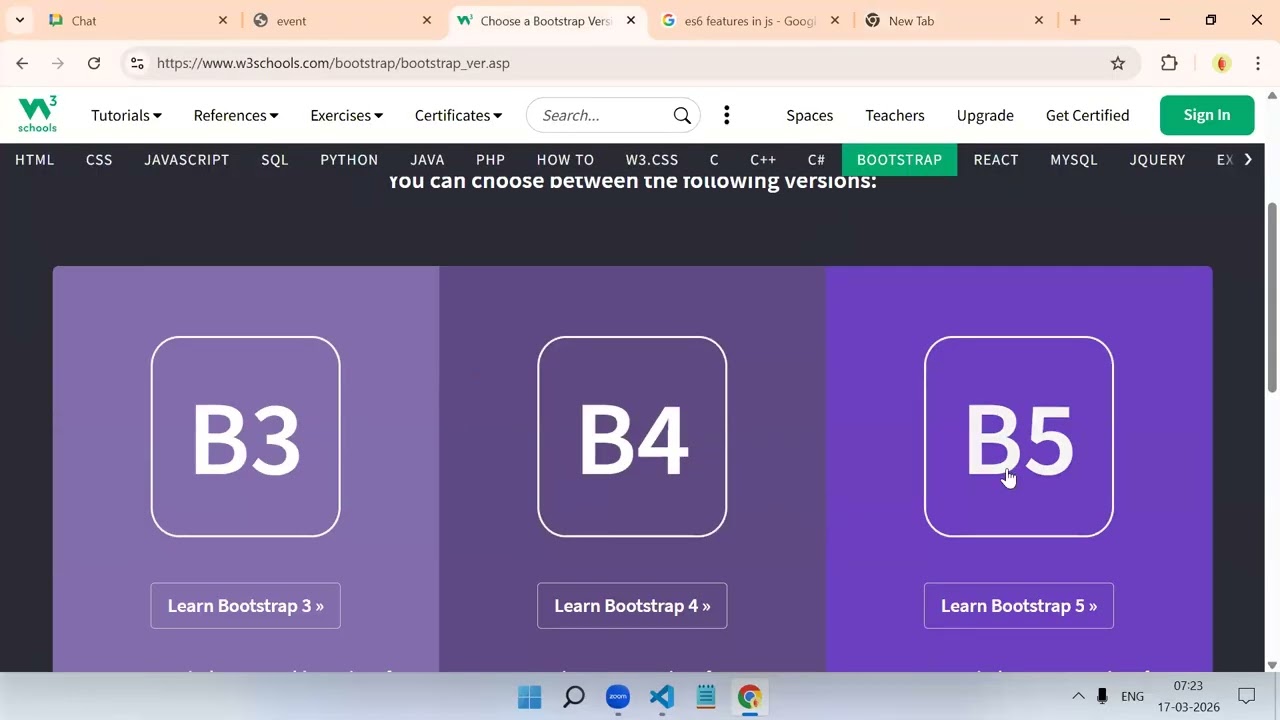Click the B4 Bootstrap logo tile
Image resolution: width=1280 pixels, height=720 pixels.
pos(632,437)
